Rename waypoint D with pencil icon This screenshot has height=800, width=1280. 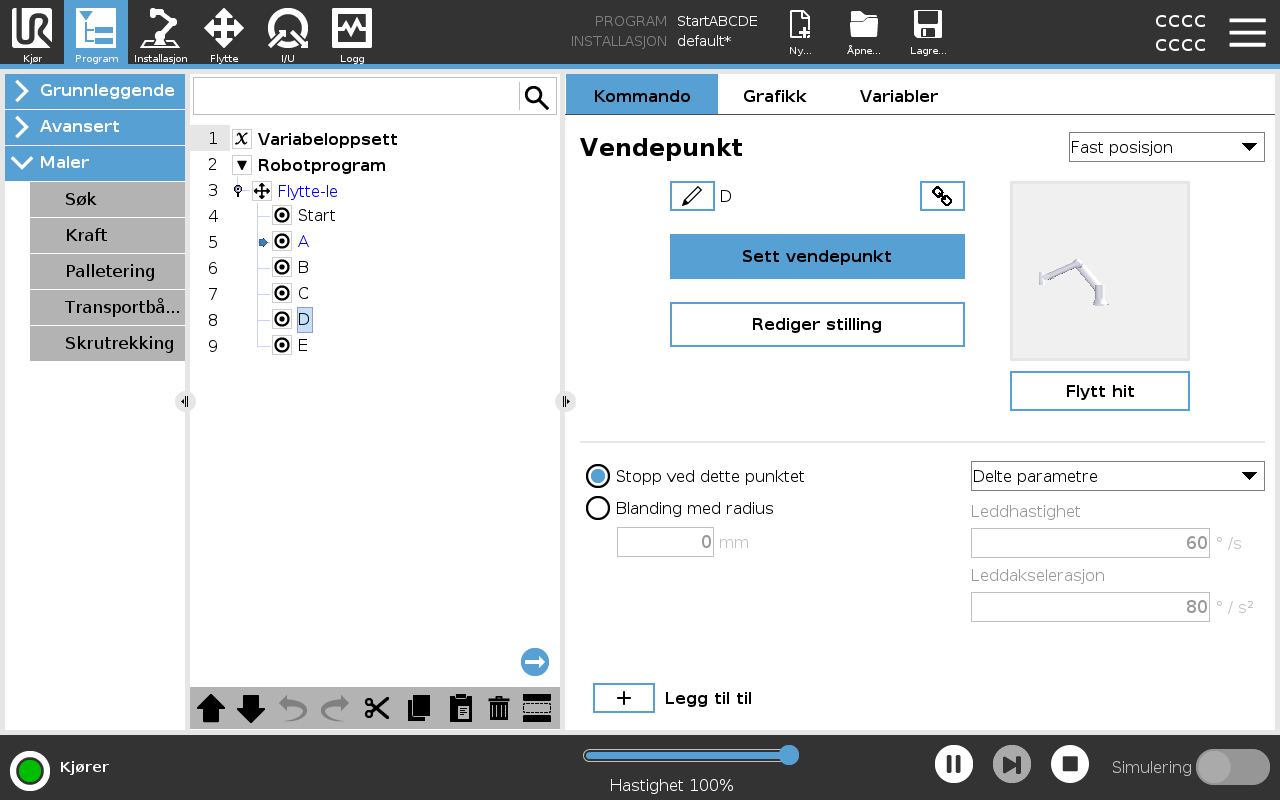pyautogui.click(x=692, y=196)
